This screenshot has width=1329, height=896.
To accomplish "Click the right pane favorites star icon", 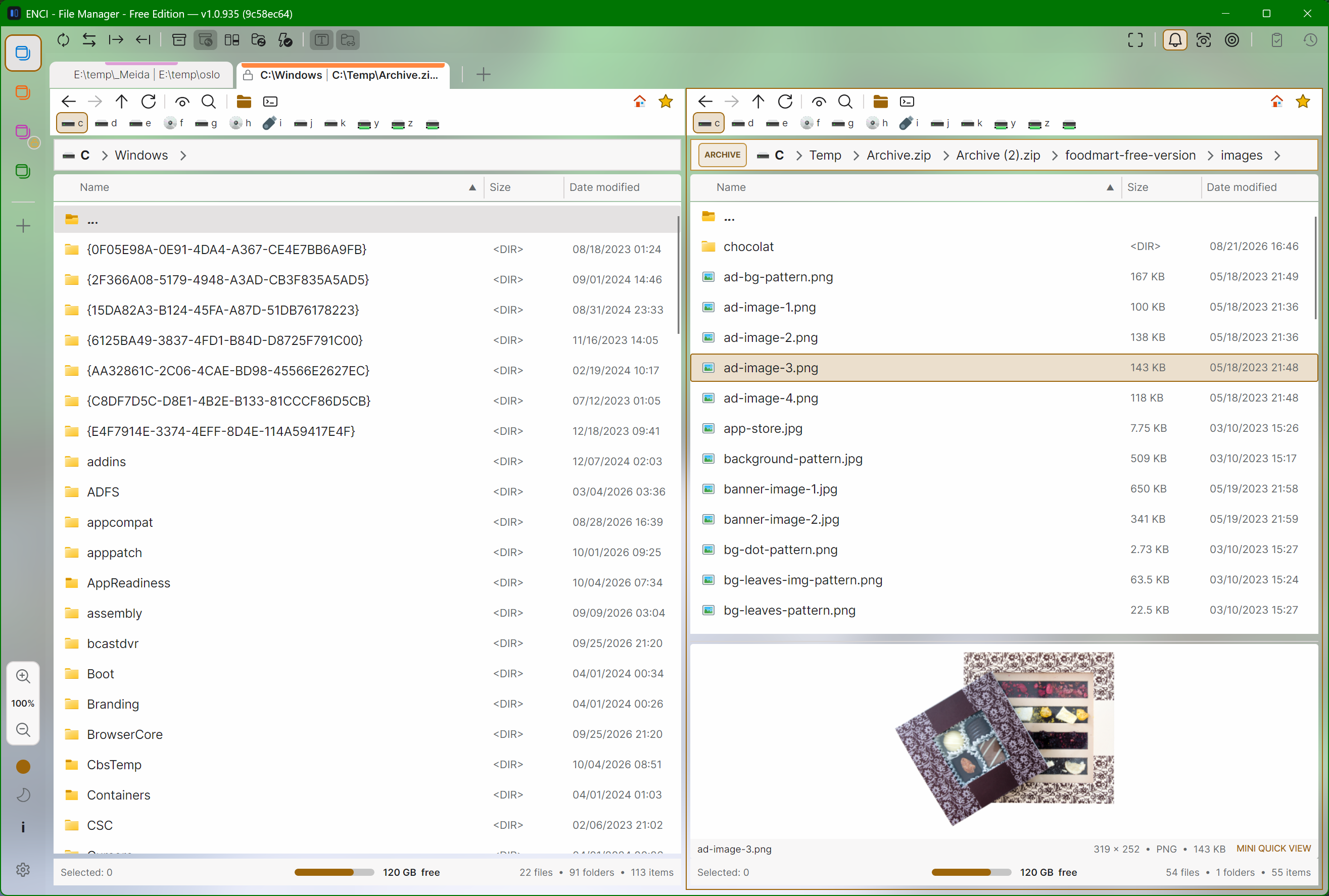I will coord(1303,102).
